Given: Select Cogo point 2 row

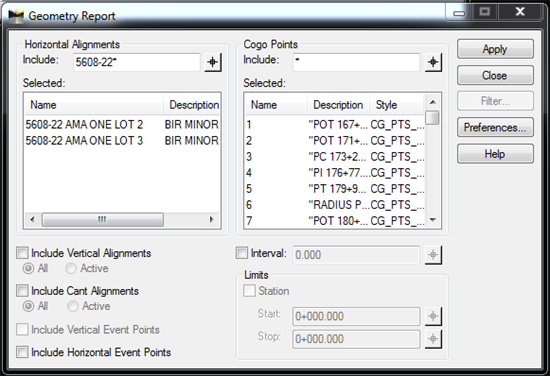Looking at the screenshot, I should tap(335, 141).
